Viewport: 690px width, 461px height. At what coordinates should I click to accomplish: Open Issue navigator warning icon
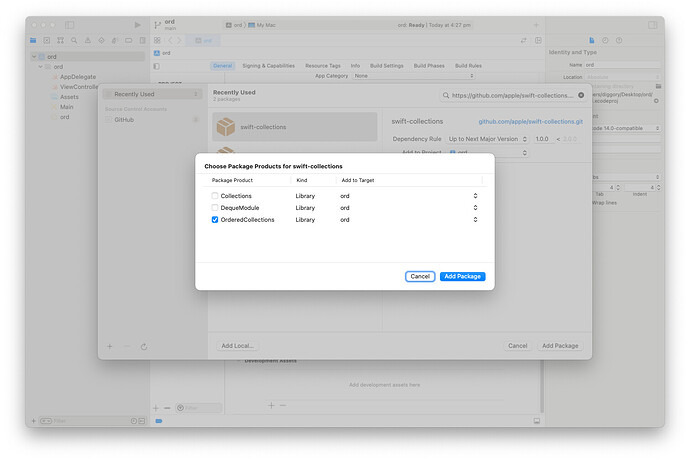pos(88,40)
